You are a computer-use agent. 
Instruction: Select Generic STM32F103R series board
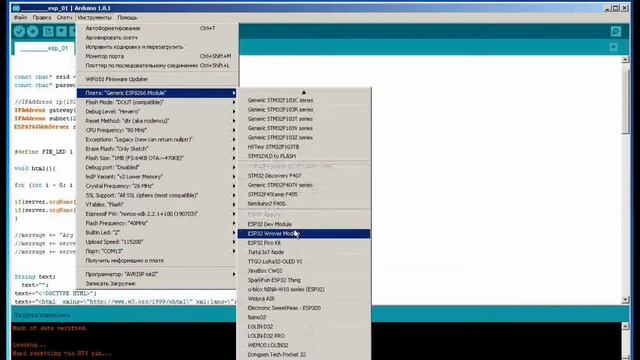(x=304, y=109)
